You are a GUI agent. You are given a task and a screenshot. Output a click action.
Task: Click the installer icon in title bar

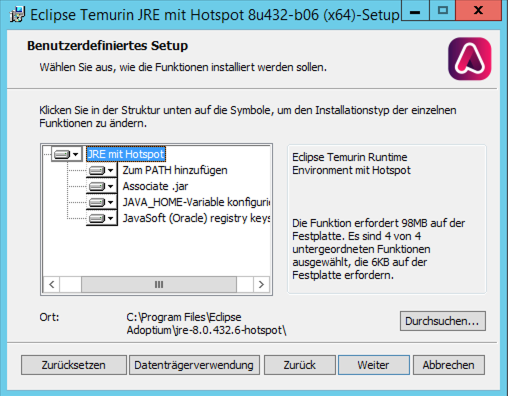coord(17,15)
